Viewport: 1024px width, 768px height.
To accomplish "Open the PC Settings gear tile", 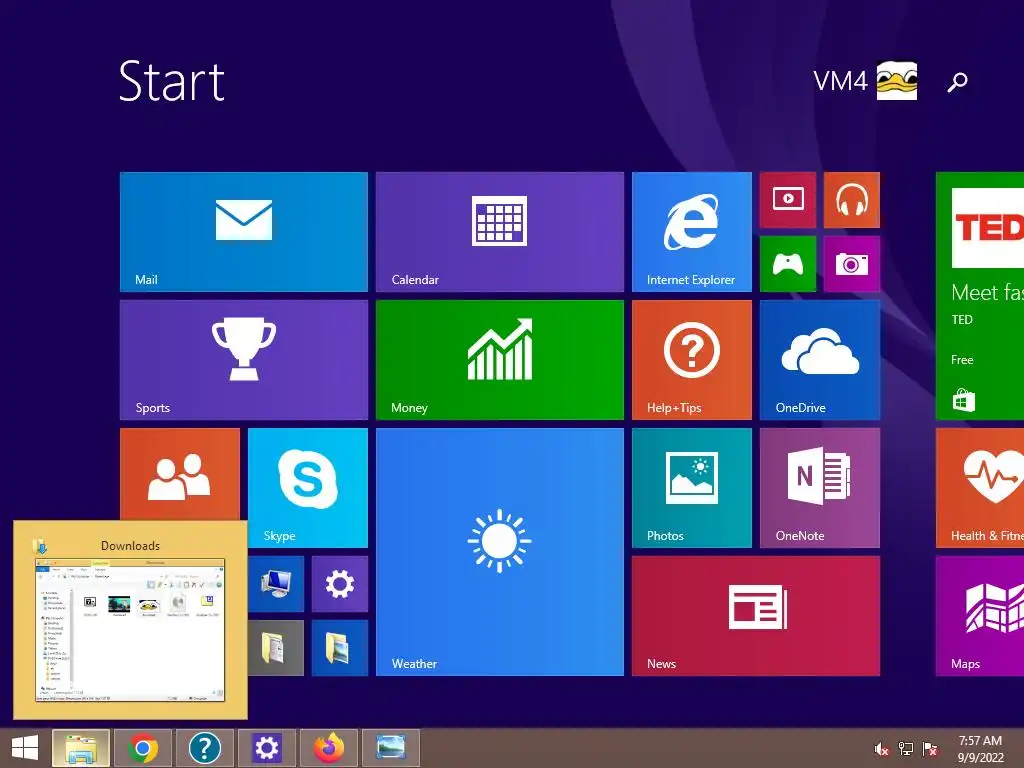I will click(340, 584).
